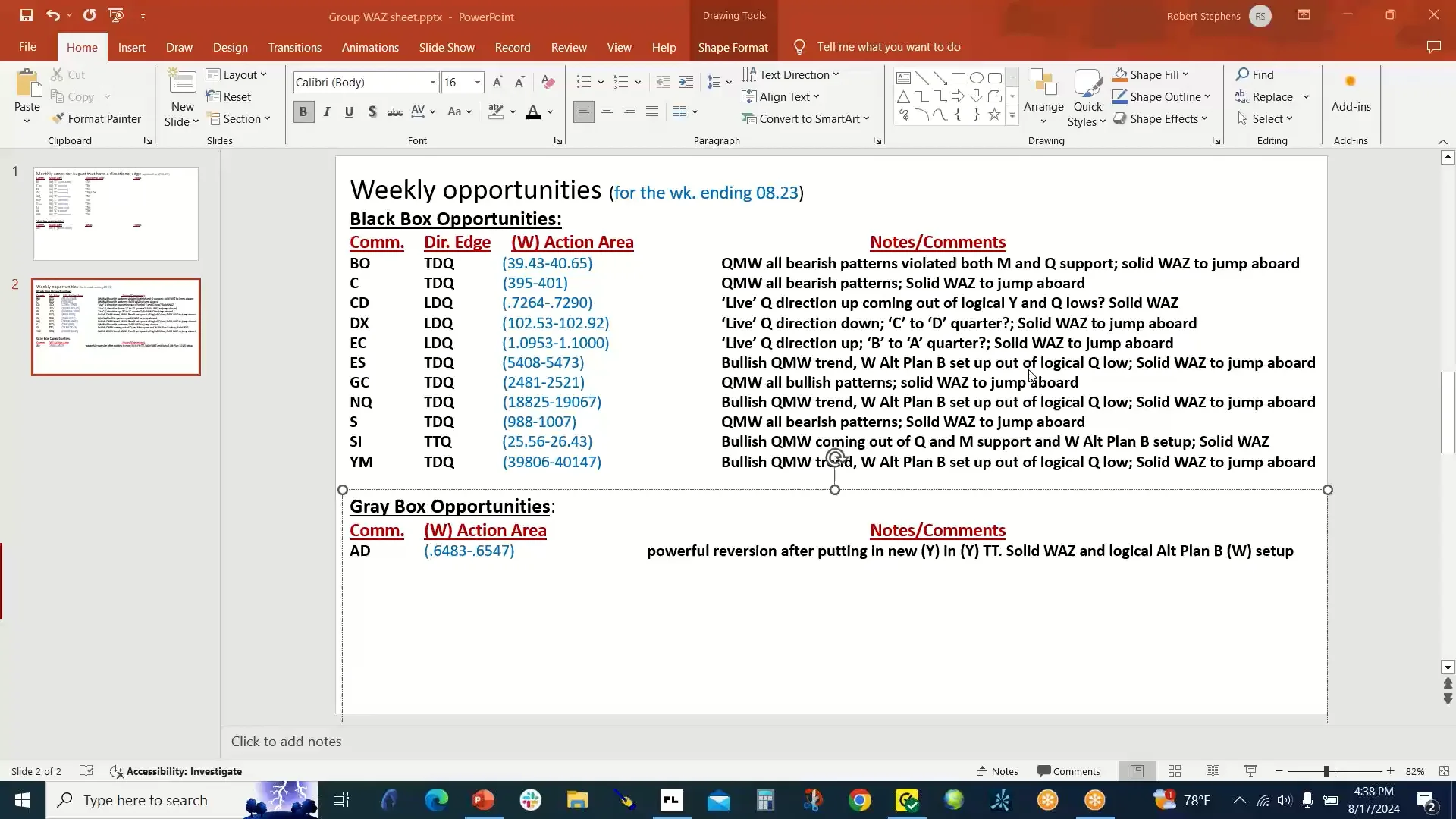The width and height of the screenshot is (1456, 819).
Task: Click Format Painter button
Action: click(x=96, y=118)
